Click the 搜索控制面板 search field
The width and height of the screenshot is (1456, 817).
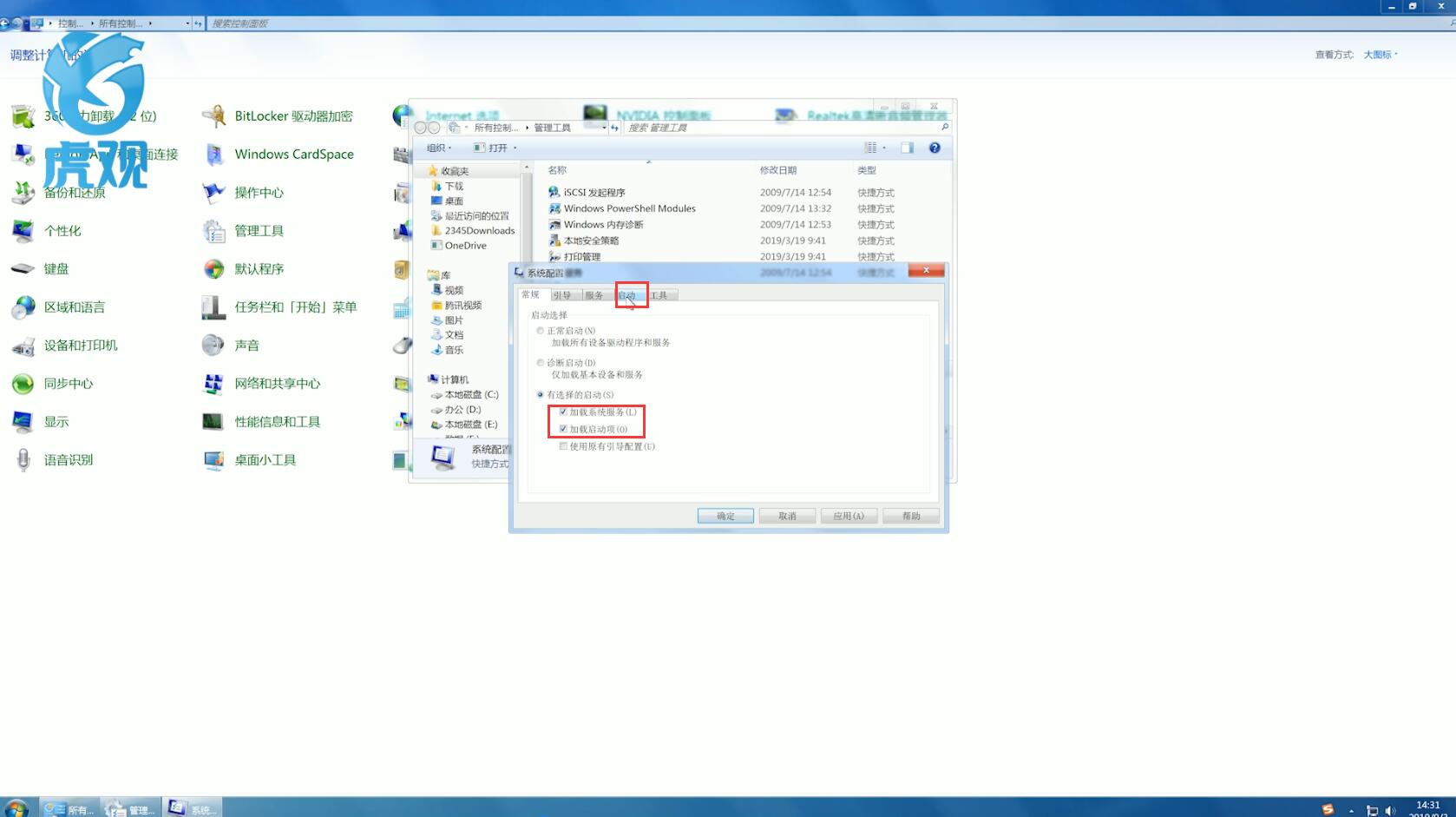[x=824, y=23]
